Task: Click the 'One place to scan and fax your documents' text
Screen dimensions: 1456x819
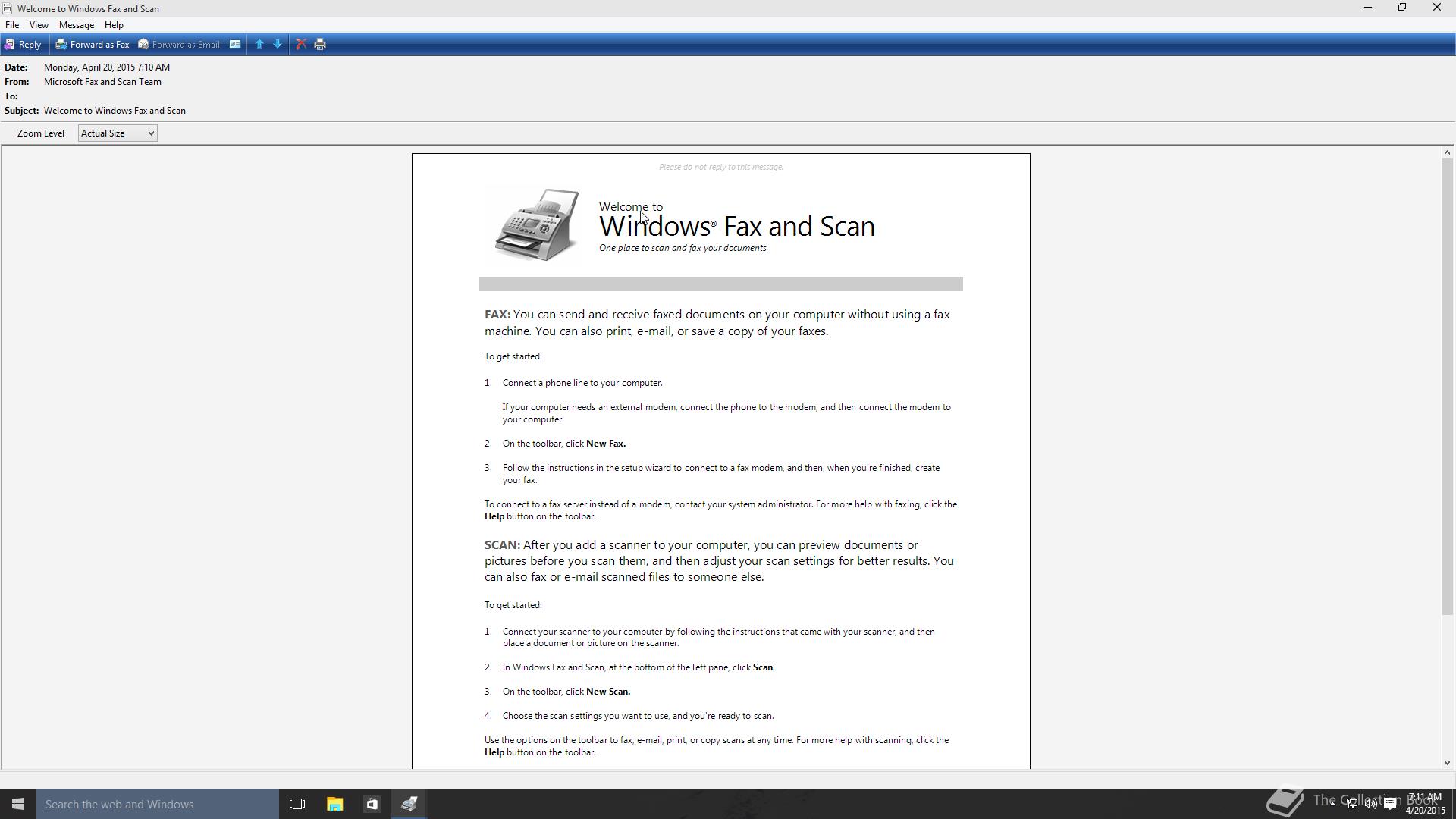Action: (x=682, y=248)
